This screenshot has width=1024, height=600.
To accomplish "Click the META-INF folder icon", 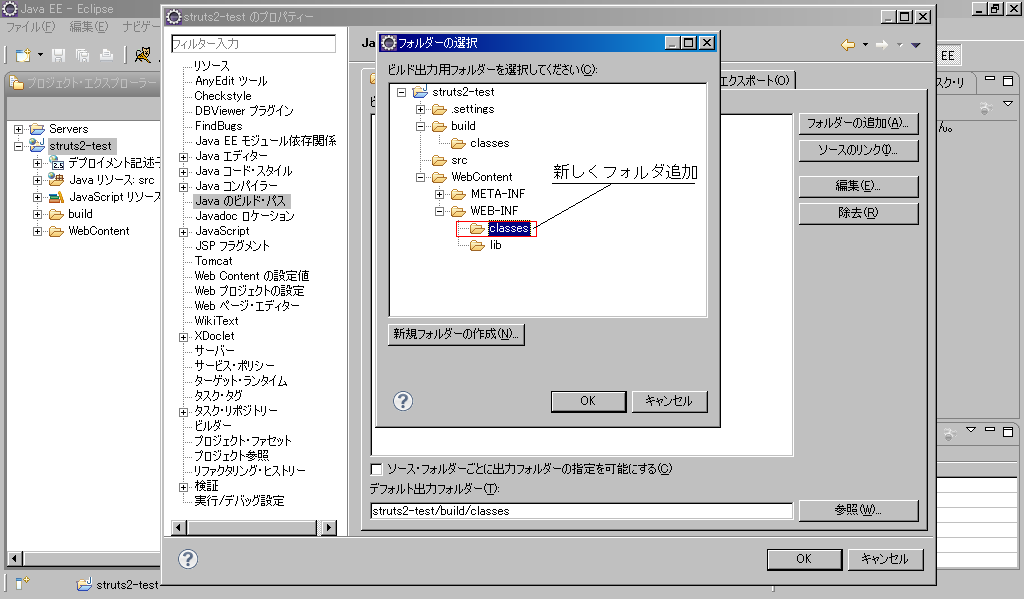I will pos(458,194).
